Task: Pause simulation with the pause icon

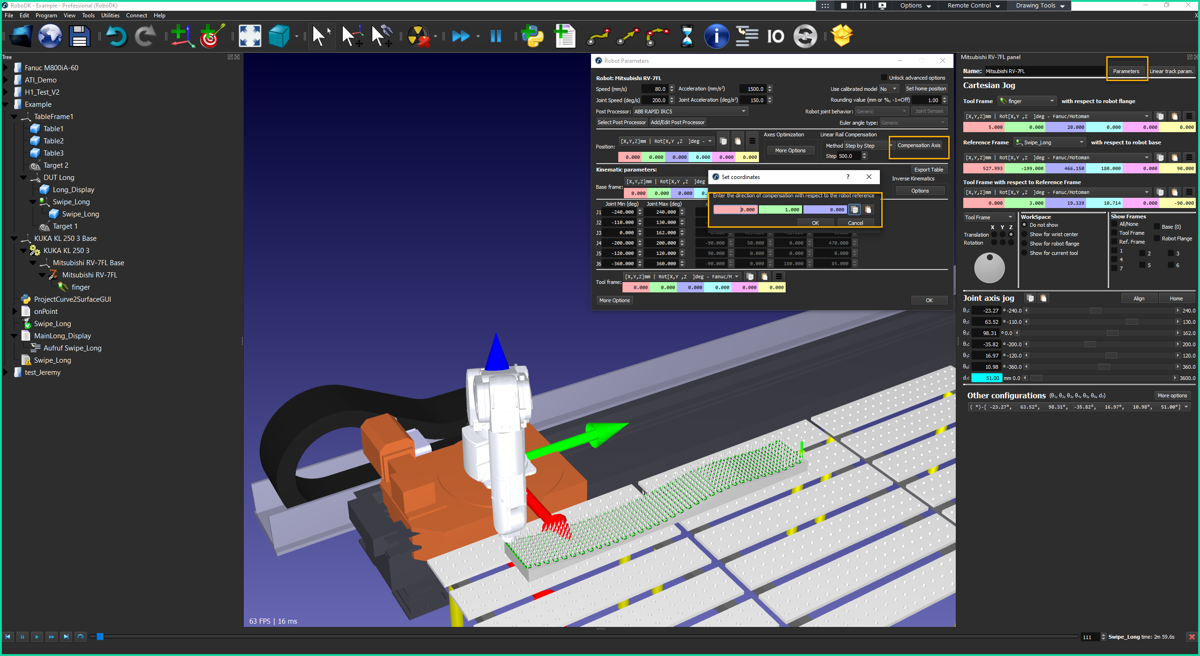Action: click(496, 37)
